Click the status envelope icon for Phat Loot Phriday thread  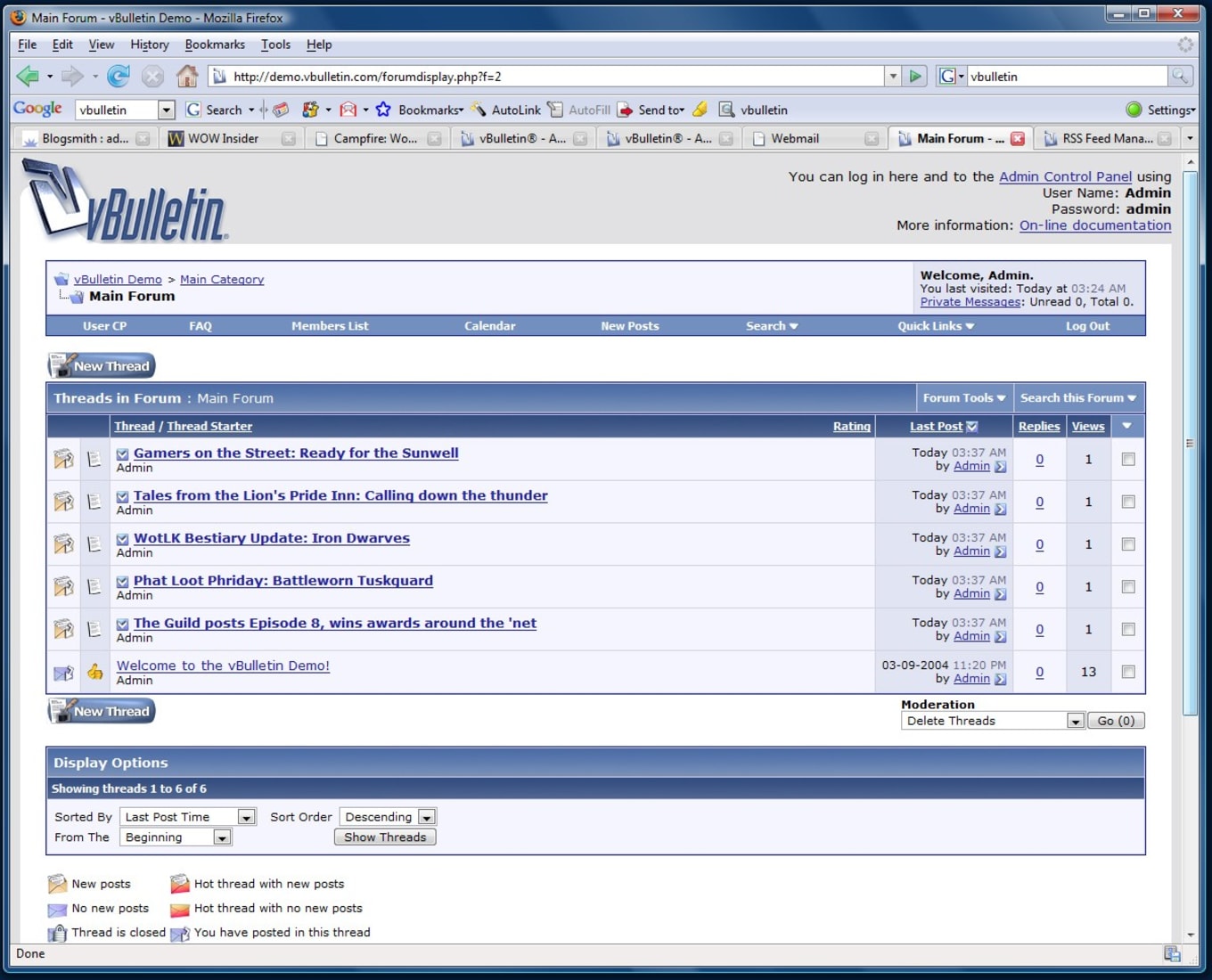[63, 587]
